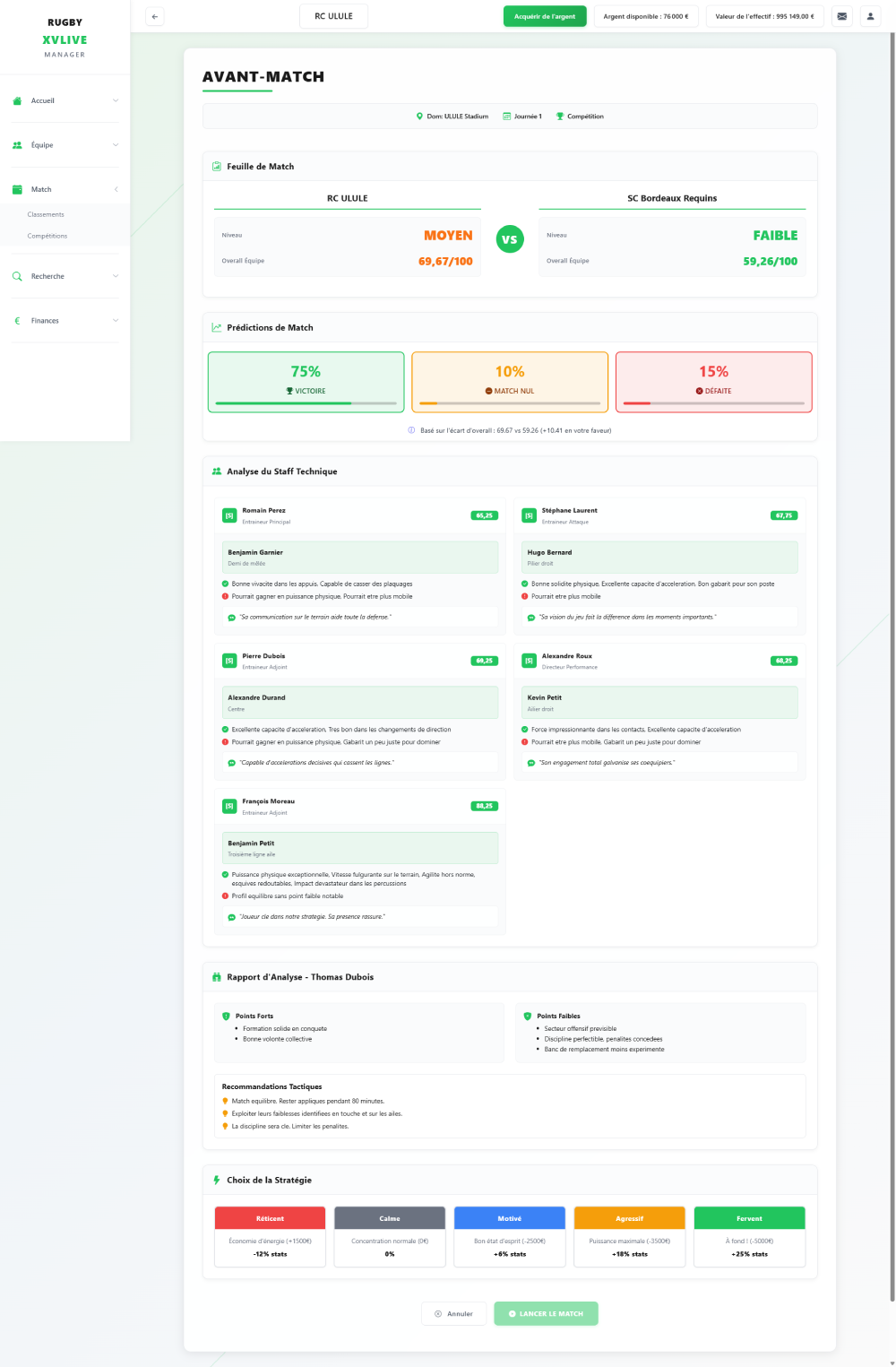Click the Accueil home icon in sidebar
Viewport: 896px width, 1367px height.
17,101
